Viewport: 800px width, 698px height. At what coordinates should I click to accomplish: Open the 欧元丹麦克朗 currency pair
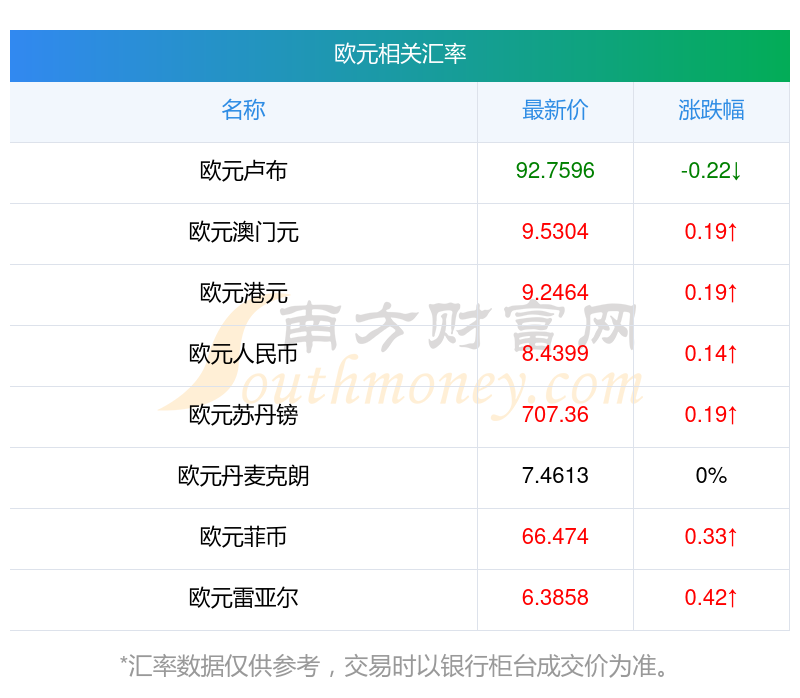(x=243, y=476)
